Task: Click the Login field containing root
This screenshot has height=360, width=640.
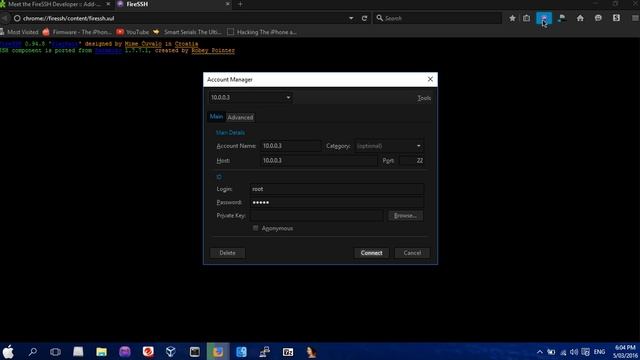Action: pos(337,189)
